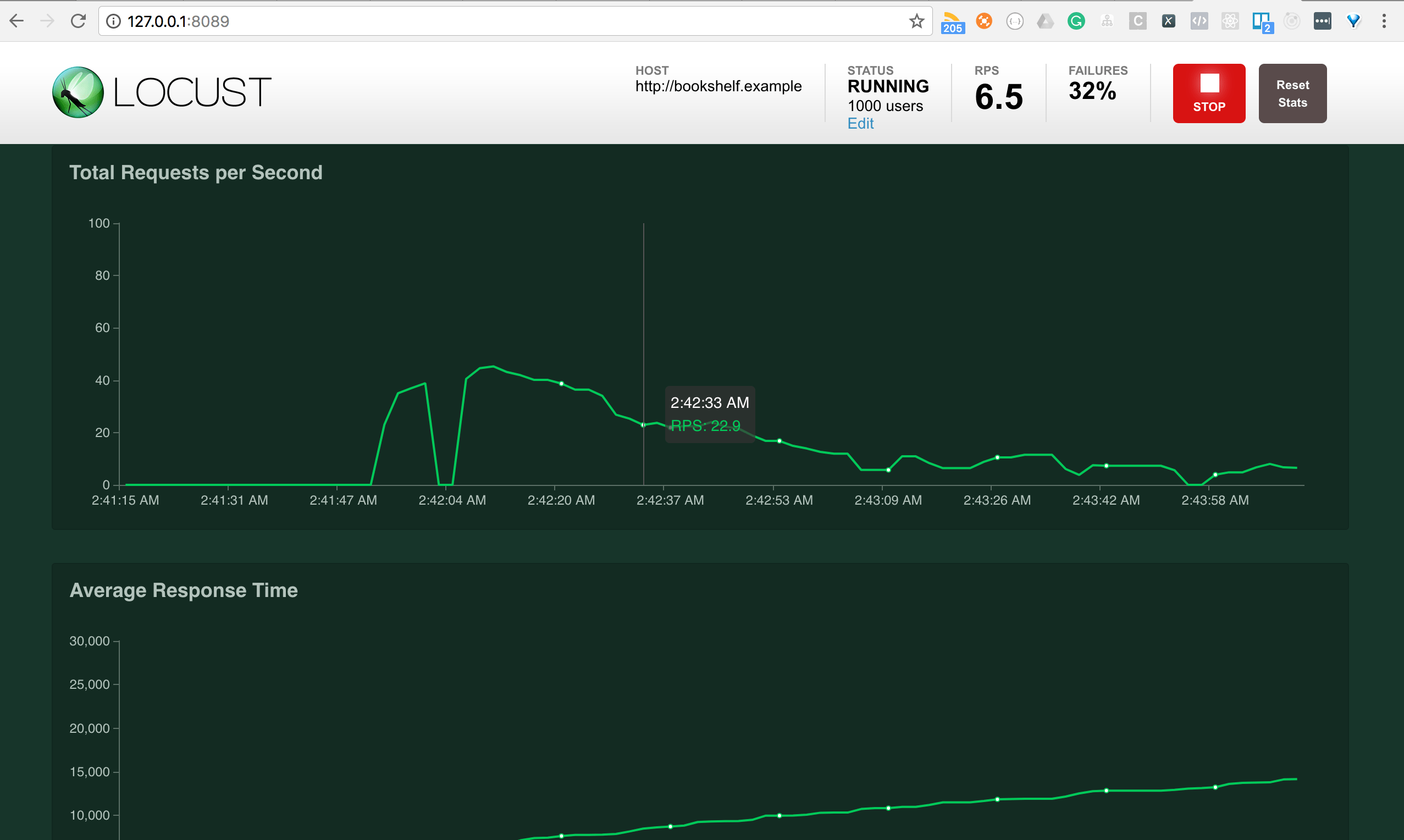The image size is (1404, 840).
Task: Open the Grammarly browser extension
Action: point(1076,21)
